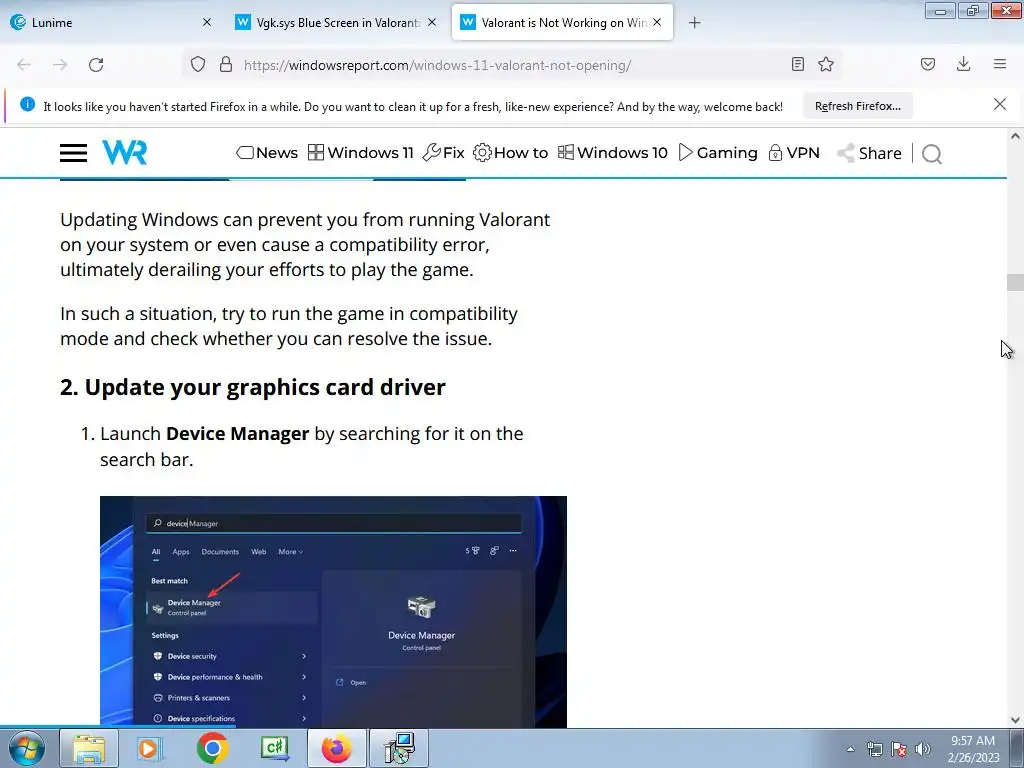Open the Firefox application menu

(x=1000, y=64)
